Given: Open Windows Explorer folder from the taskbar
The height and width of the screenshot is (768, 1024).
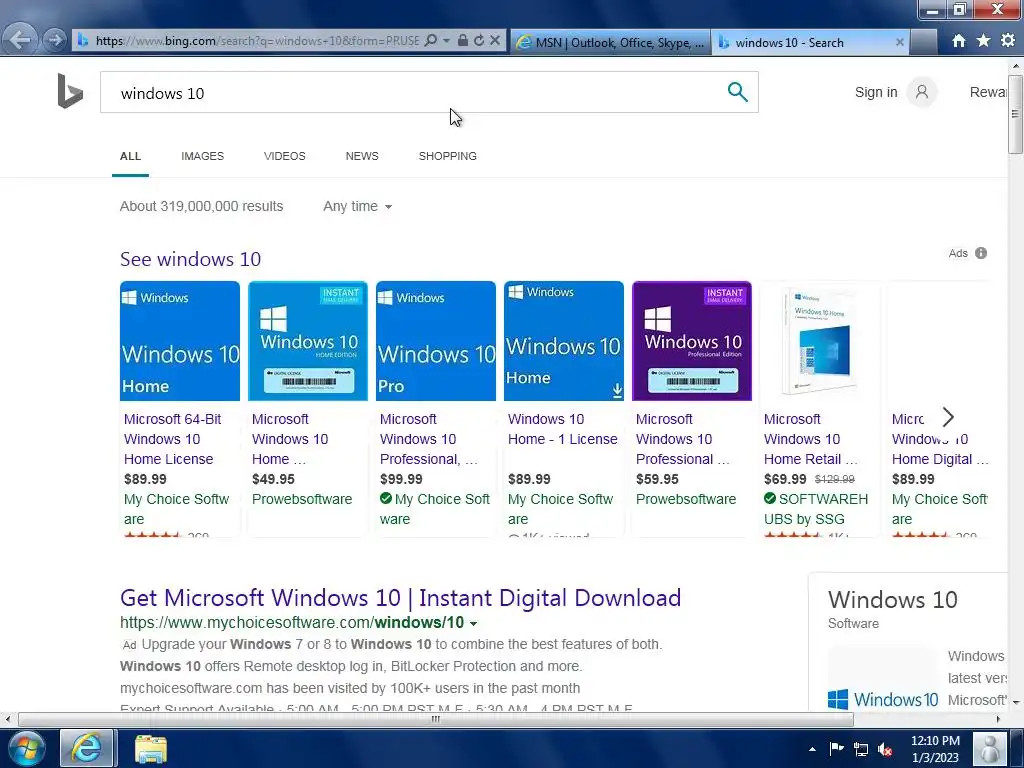Looking at the screenshot, I should (x=151, y=748).
